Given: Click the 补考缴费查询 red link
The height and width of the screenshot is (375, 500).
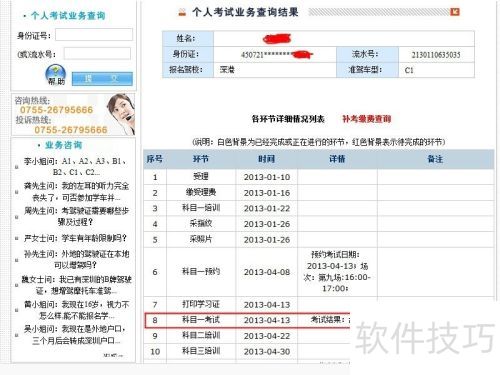Looking at the screenshot, I should (x=367, y=119).
